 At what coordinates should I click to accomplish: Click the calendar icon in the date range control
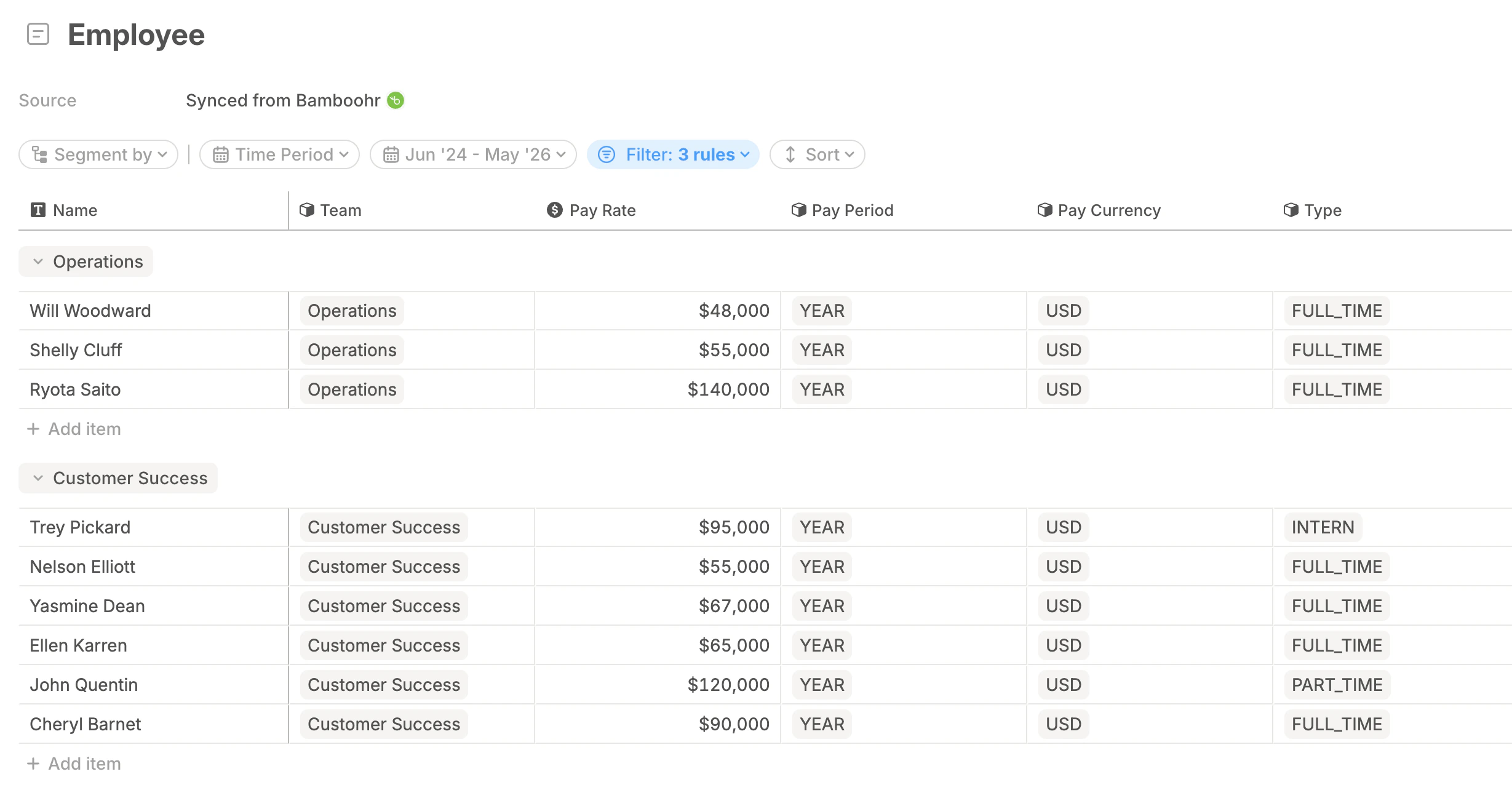(x=392, y=154)
